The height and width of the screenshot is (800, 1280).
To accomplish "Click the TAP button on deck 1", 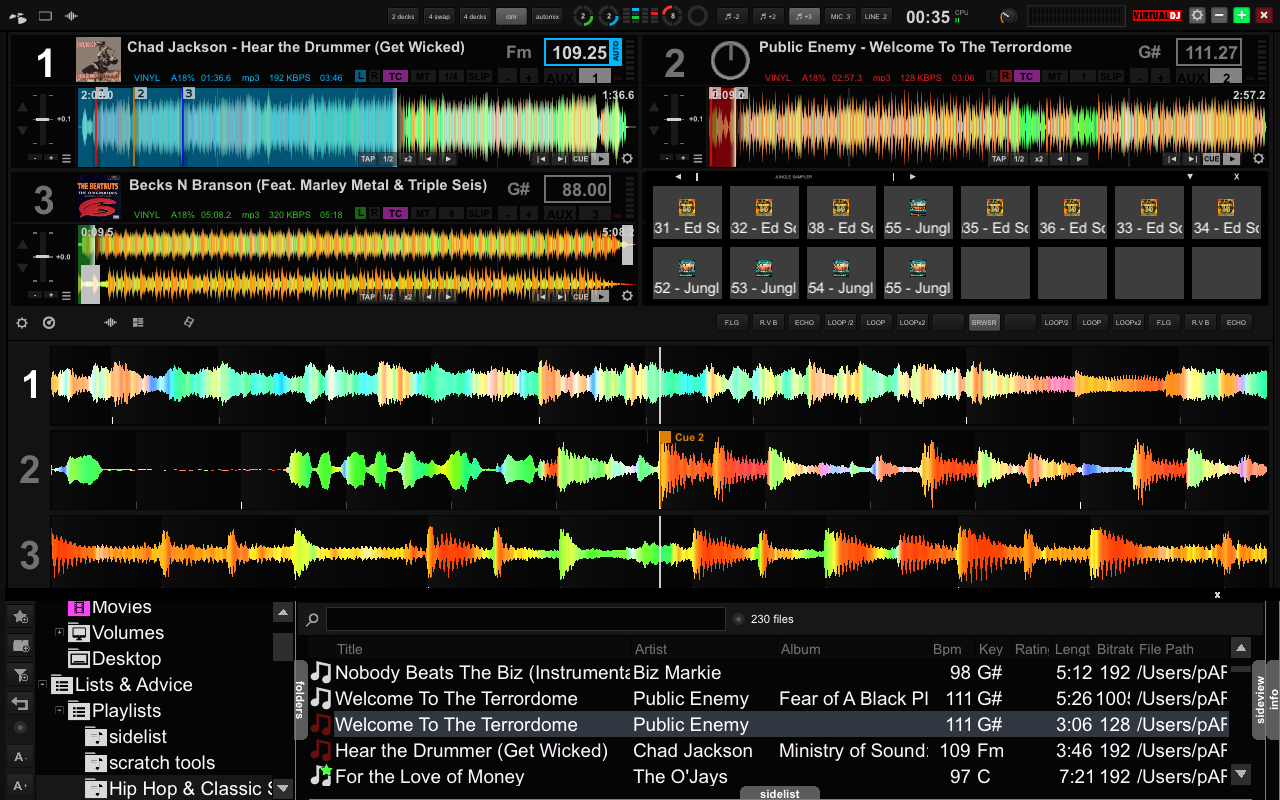I will [368, 159].
